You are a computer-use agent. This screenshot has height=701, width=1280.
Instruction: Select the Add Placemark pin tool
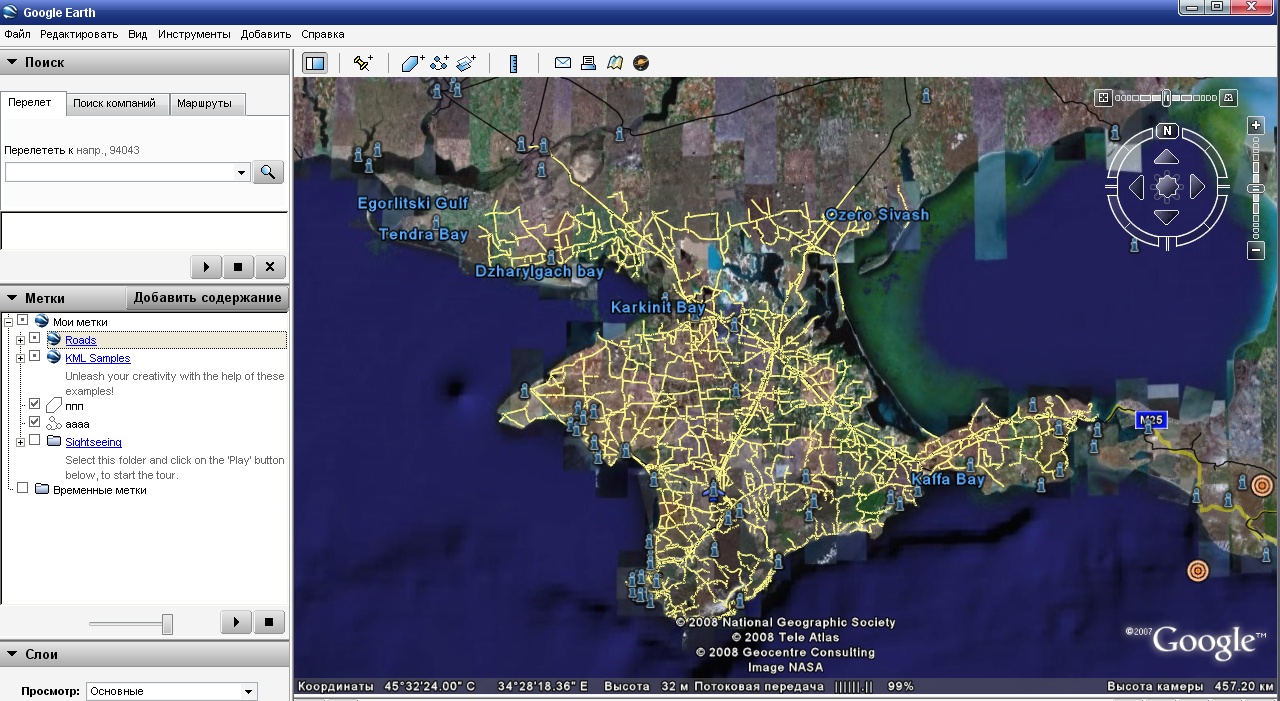click(x=363, y=63)
